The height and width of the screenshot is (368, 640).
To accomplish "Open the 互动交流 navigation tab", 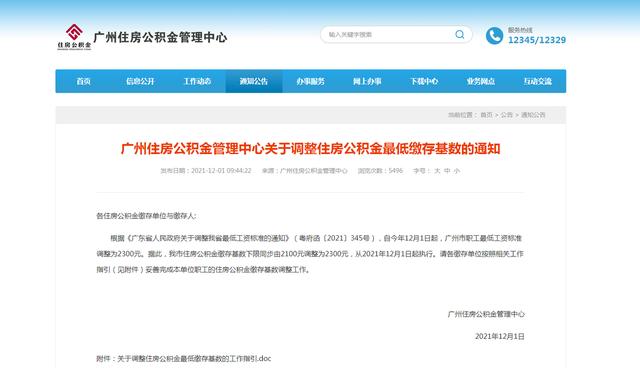I will [538, 81].
